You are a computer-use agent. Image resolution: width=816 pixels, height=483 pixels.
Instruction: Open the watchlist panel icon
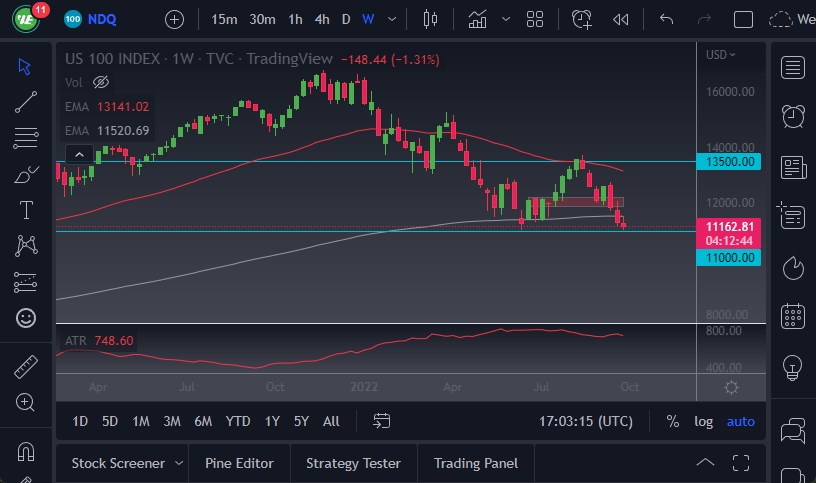point(794,68)
